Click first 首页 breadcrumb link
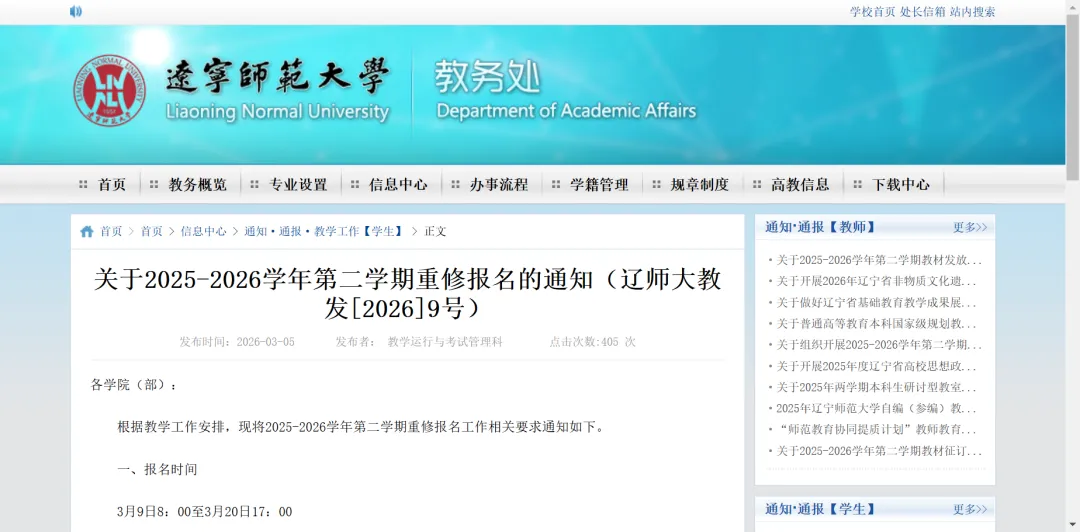Viewport: 1080px width, 532px height. (111, 232)
